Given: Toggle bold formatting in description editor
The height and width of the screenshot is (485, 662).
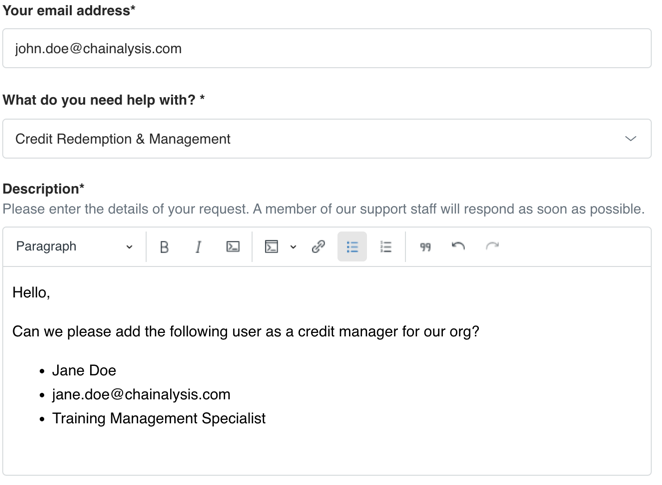Looking at the screenshot, I should (x=164, y=247).
